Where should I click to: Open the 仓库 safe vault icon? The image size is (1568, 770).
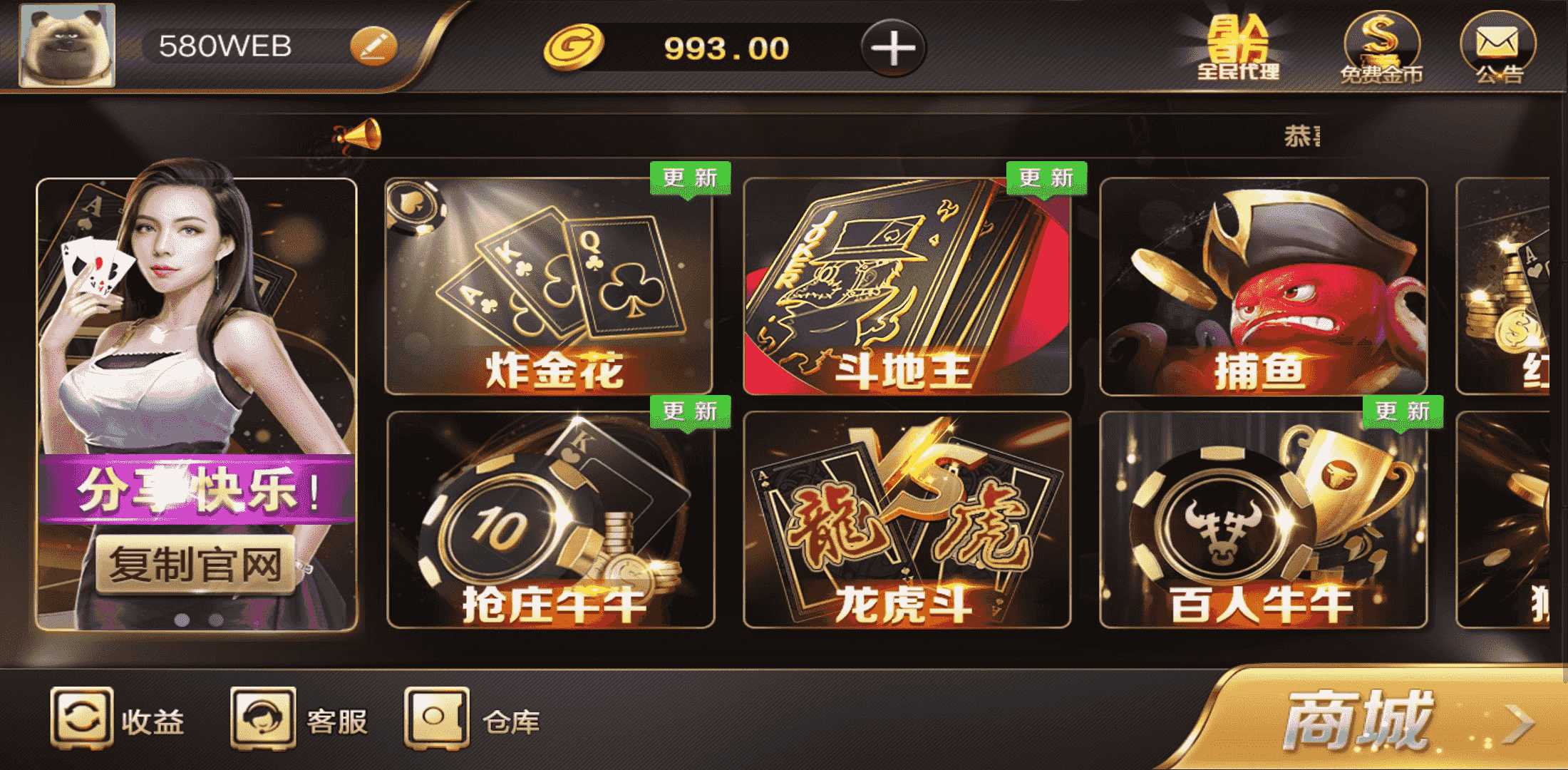(x=436, y=717)
